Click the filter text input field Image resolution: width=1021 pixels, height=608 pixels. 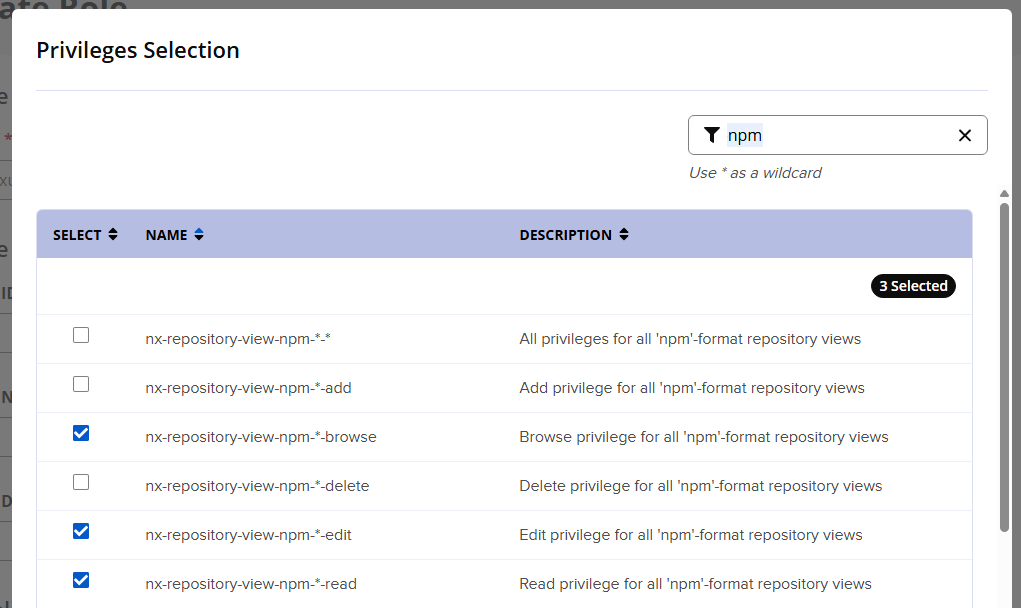point(835,136)
